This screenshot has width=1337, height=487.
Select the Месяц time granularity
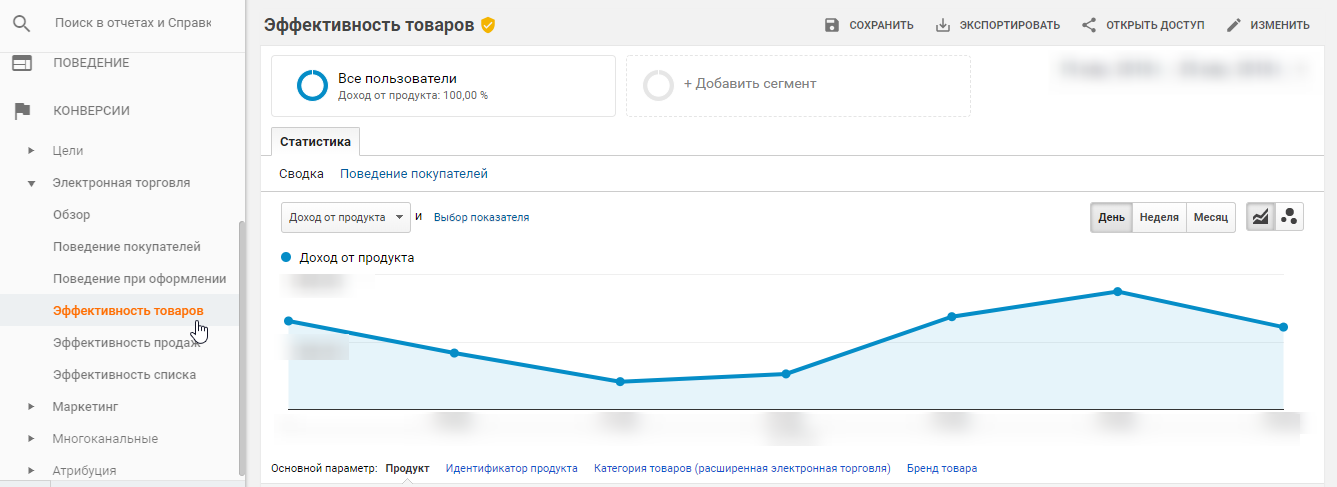coord(1211,217)
